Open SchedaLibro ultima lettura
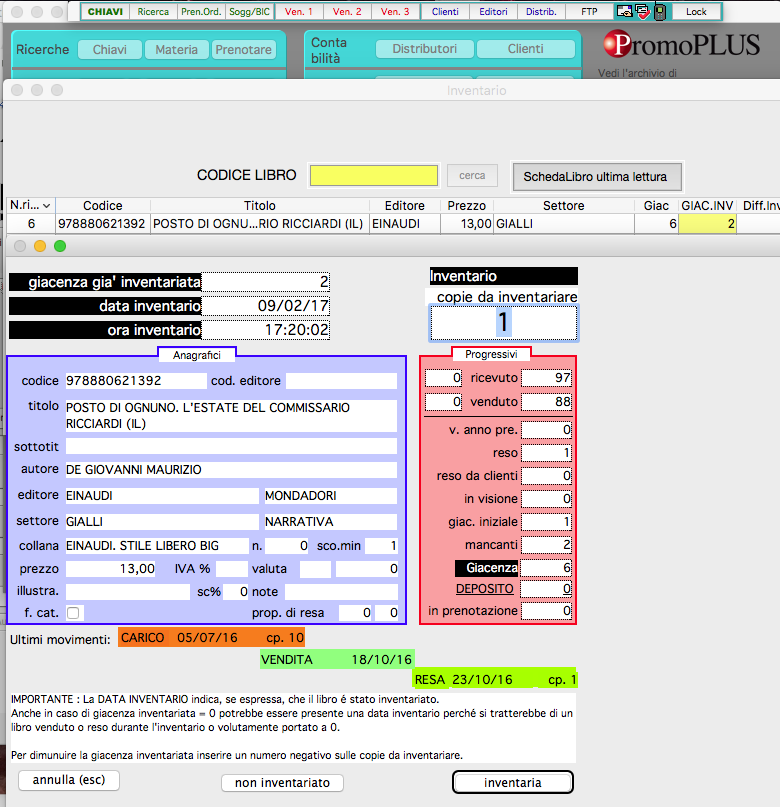Image resolution: width=780 pixels, height=807 pixels. point(596,177)
